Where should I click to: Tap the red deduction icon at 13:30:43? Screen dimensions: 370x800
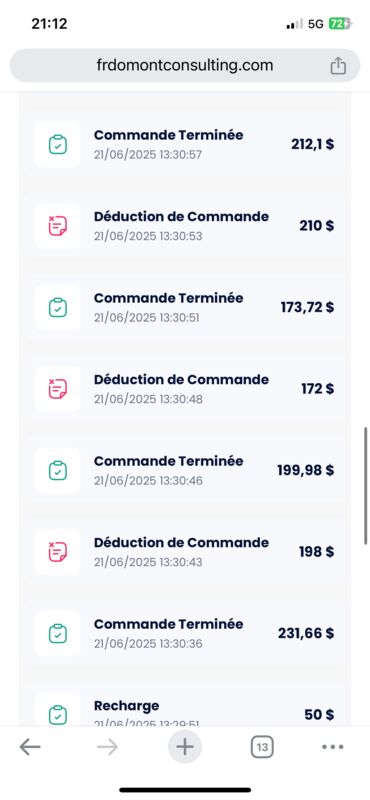(x=58, y=552)
